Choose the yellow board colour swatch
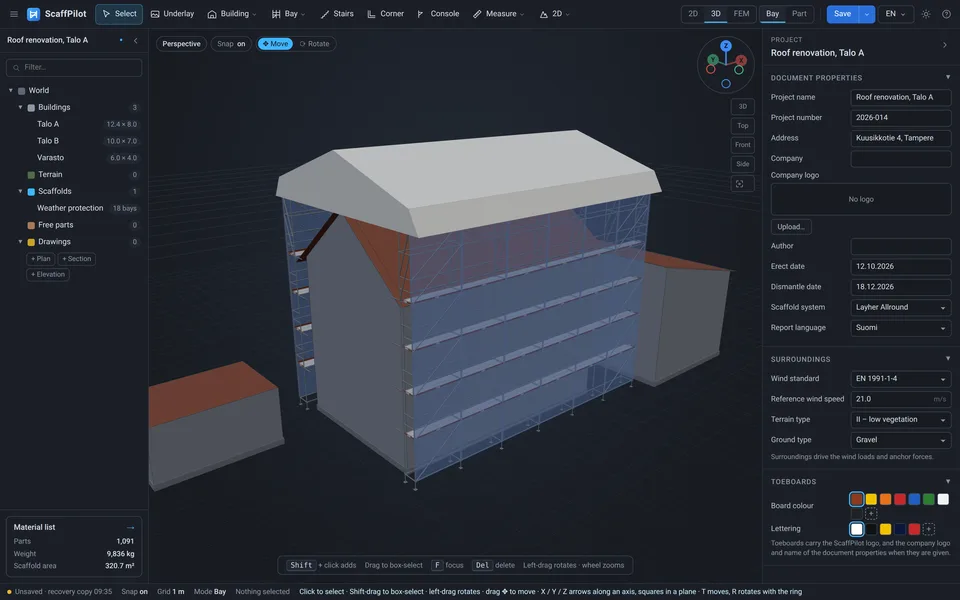960x600 pixels. (871, 500)
